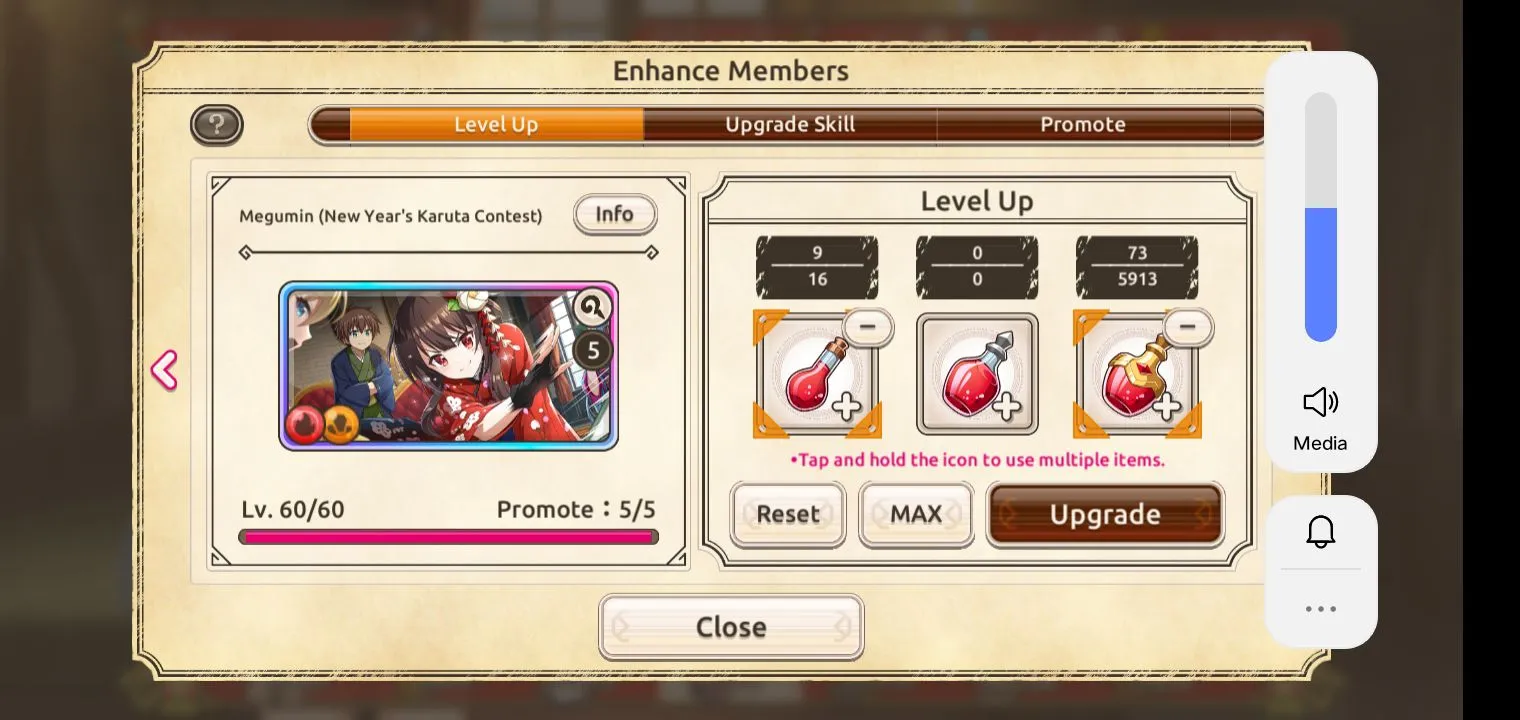Open help with the question mark icon
Viewport: 1520px width, 720px height.
click(x=217, y=125)
